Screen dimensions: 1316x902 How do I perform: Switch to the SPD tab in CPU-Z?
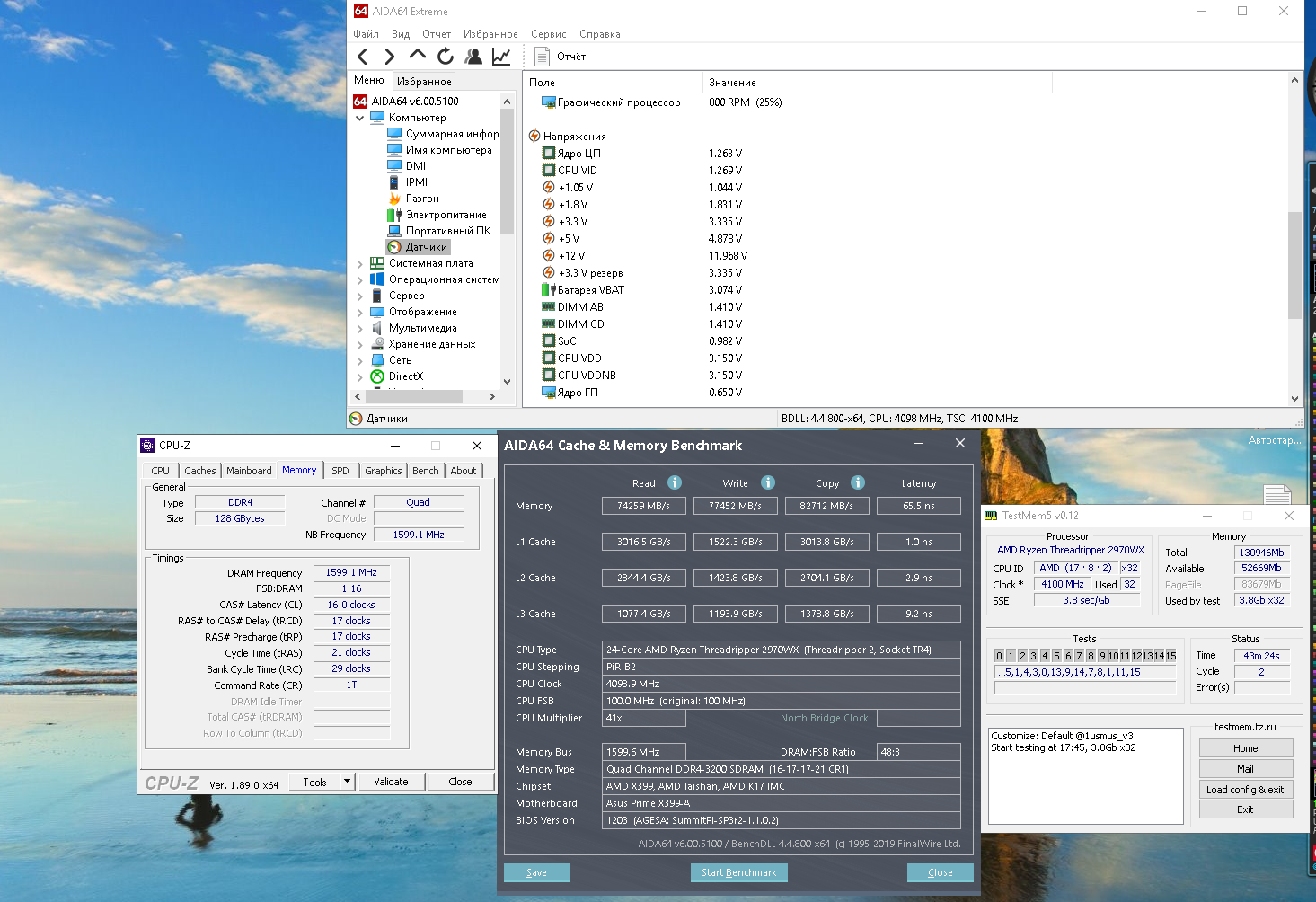coord(340,471)
